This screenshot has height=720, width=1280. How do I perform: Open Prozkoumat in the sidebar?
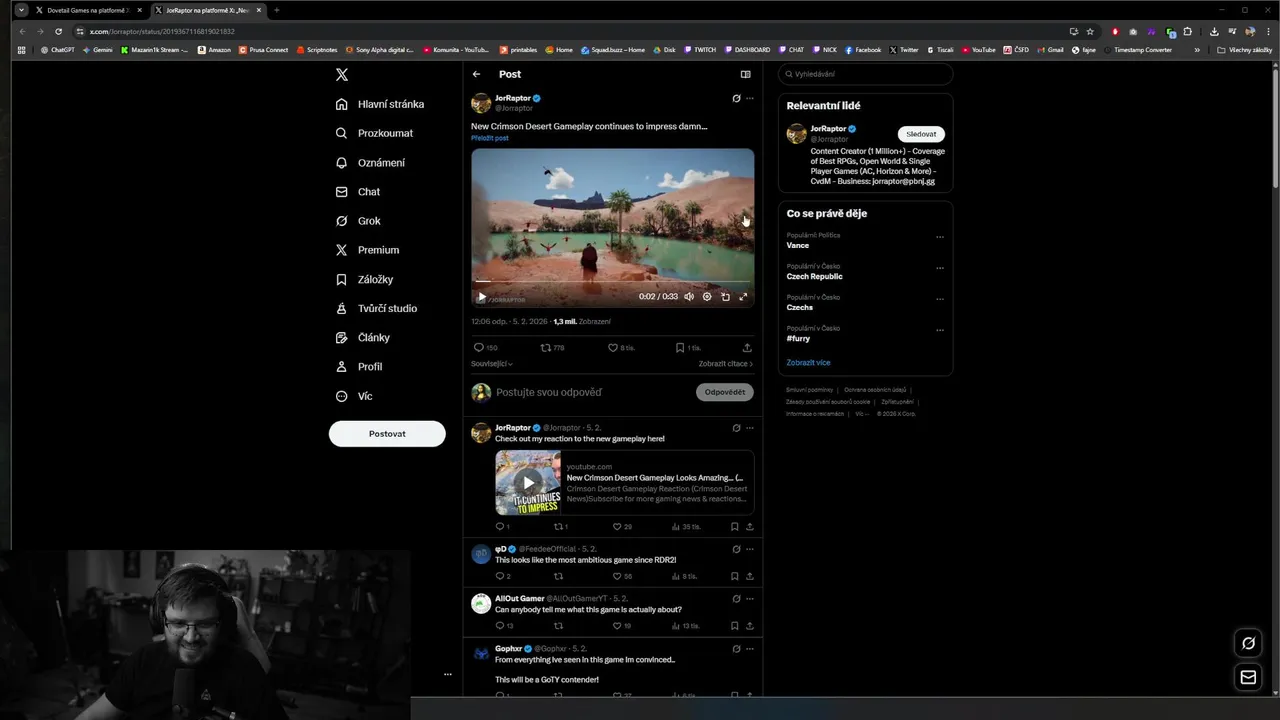tap(374, 133)
